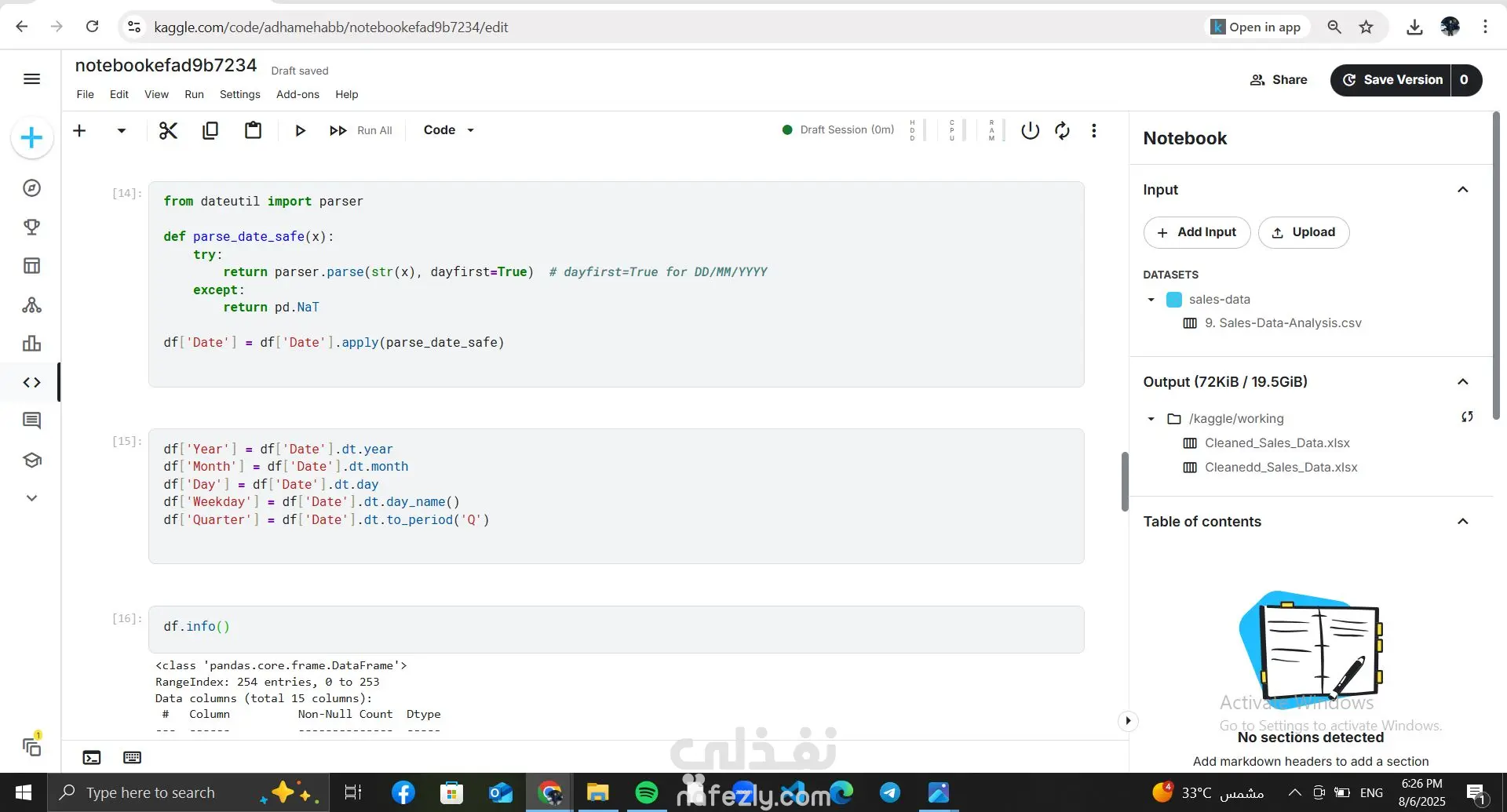Click the Upload button
Screen dimensions: 1507x812
pos(1304,232)
